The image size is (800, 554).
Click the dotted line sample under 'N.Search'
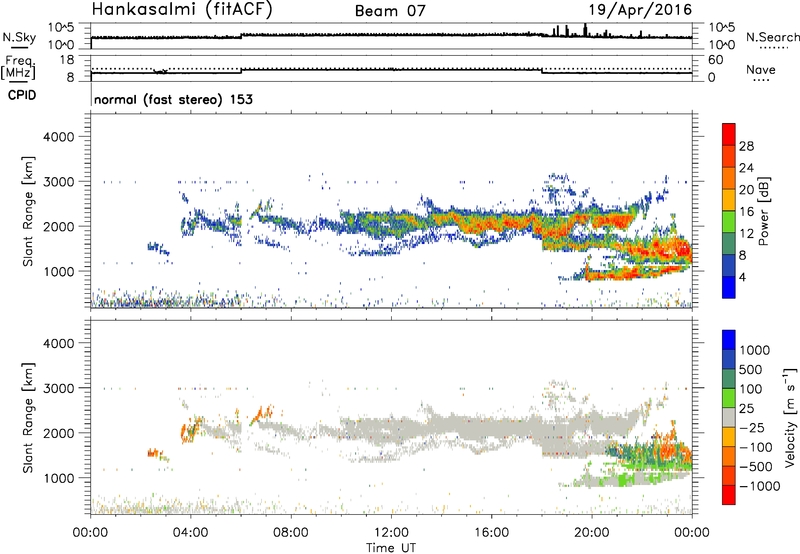(x=774, y=48)
